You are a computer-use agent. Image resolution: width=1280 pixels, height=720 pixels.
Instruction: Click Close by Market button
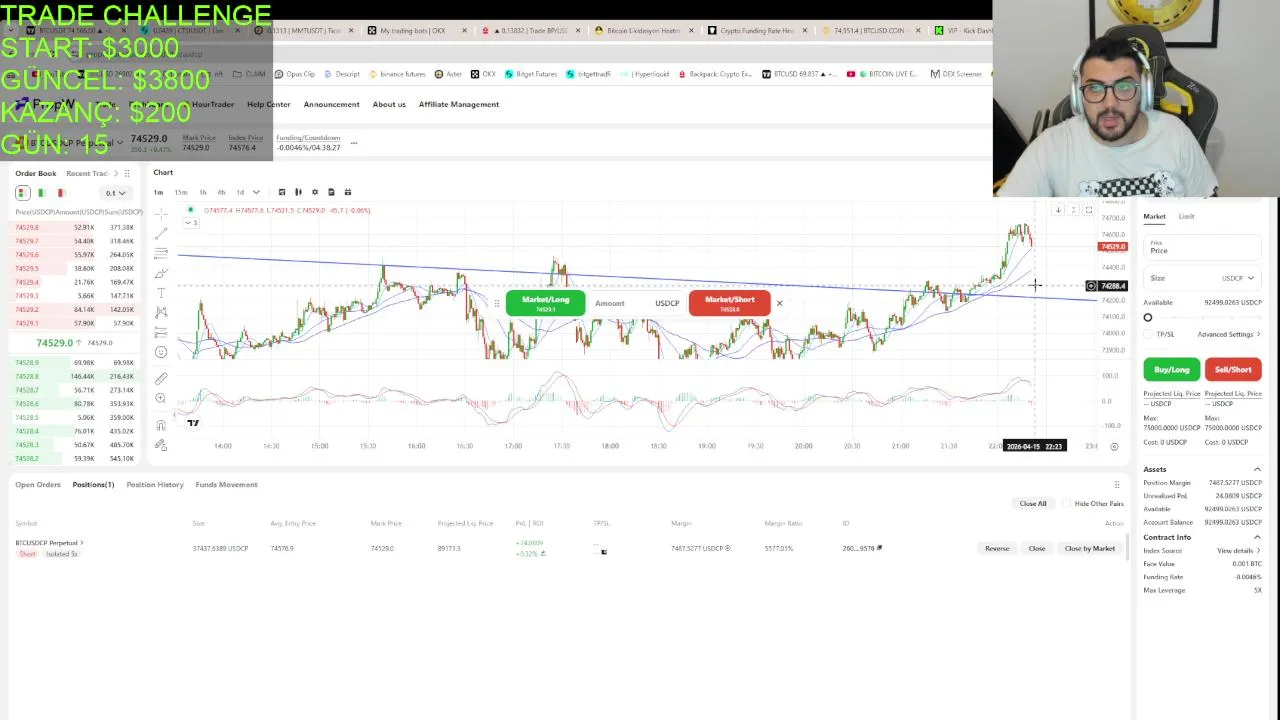[1089, 548]
